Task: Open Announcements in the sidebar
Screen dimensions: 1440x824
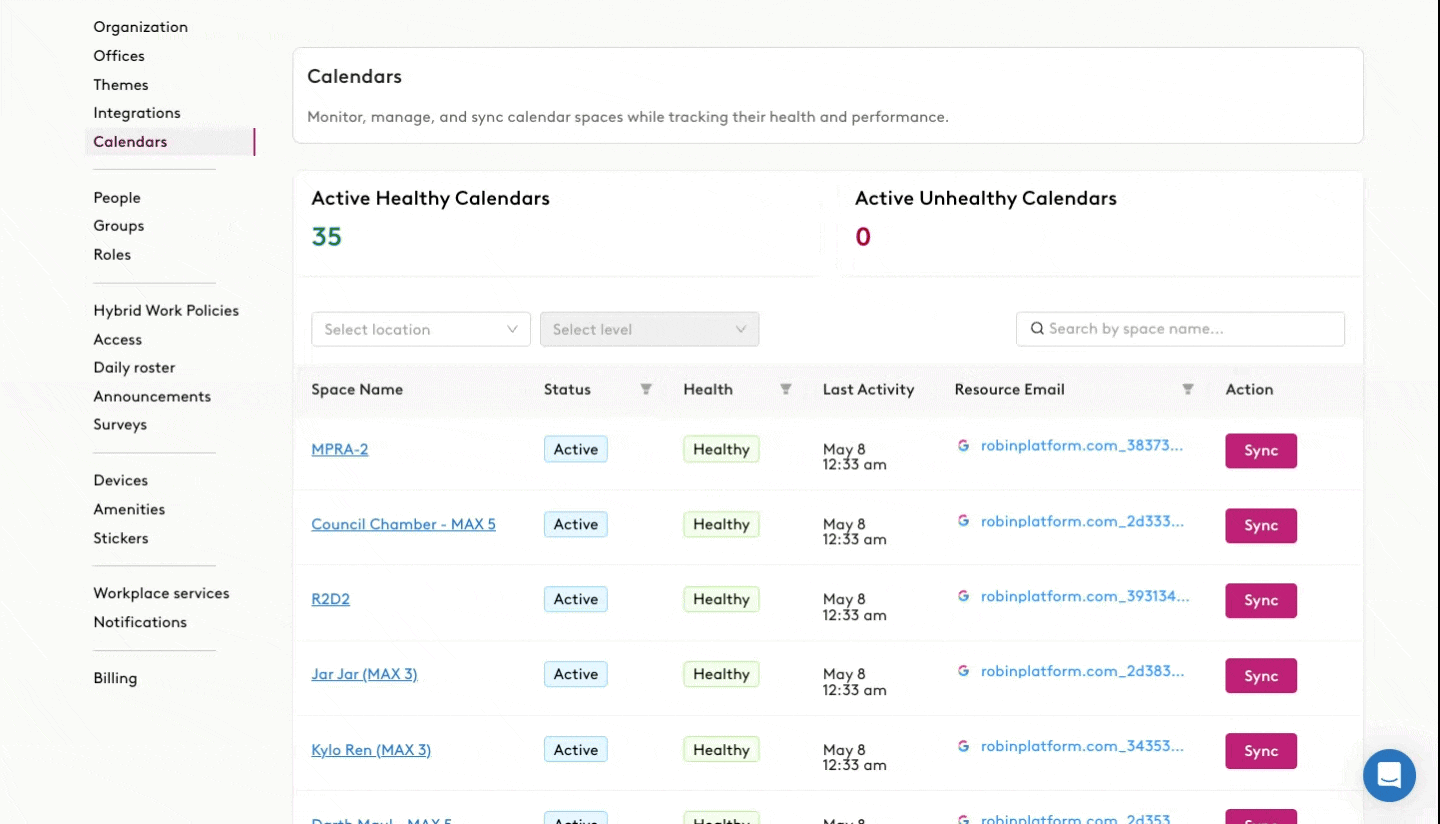Action: click(152, 397)
